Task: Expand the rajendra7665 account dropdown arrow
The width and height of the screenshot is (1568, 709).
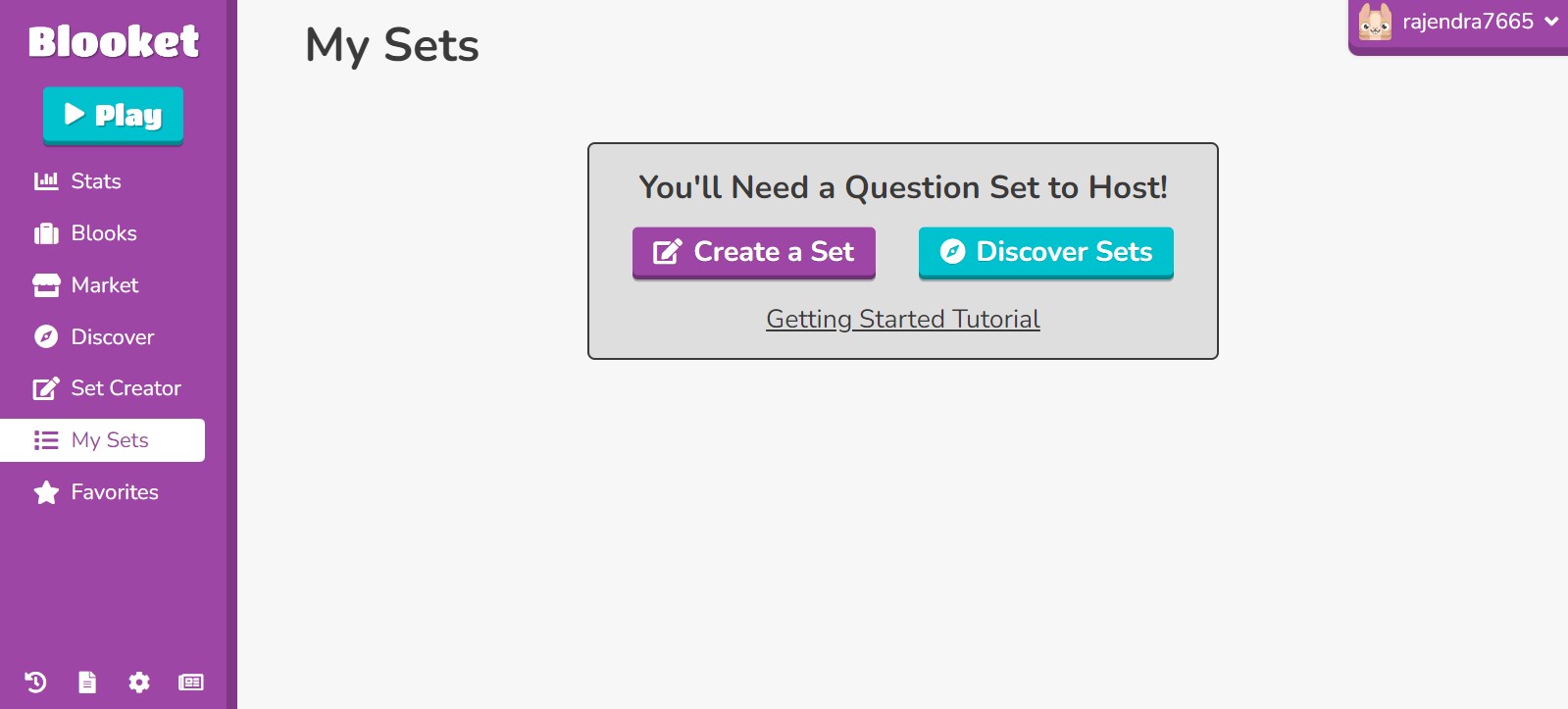Action: pyautogui.click(x=1551, y=22)
